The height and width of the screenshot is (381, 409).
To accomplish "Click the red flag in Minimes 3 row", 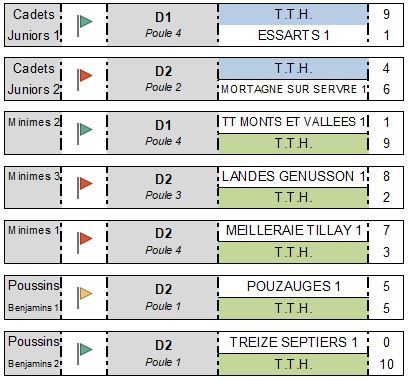I will pyautogui.click(x=85, y=187).
